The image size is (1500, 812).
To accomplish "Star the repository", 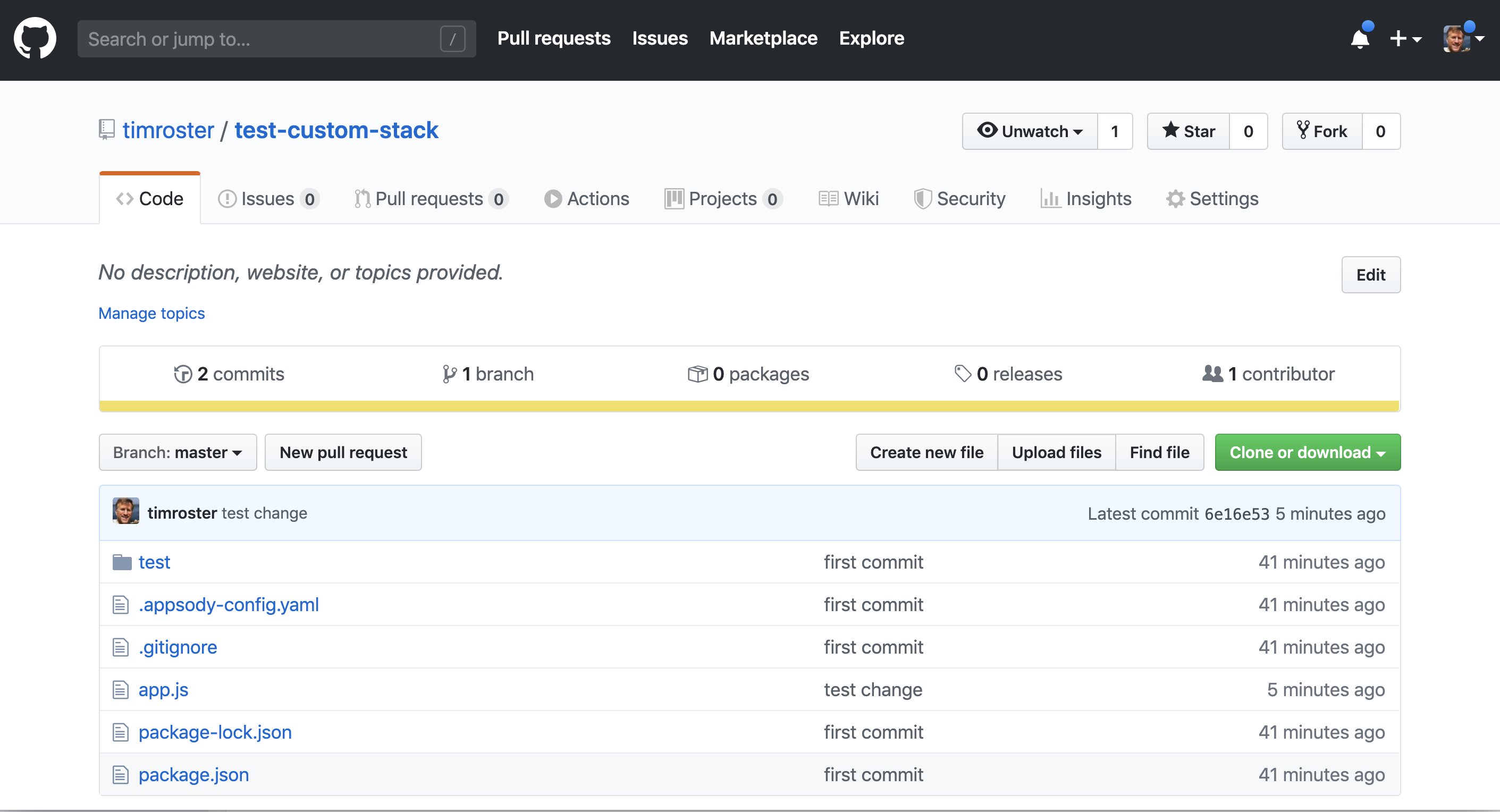I will [1189, 131].
